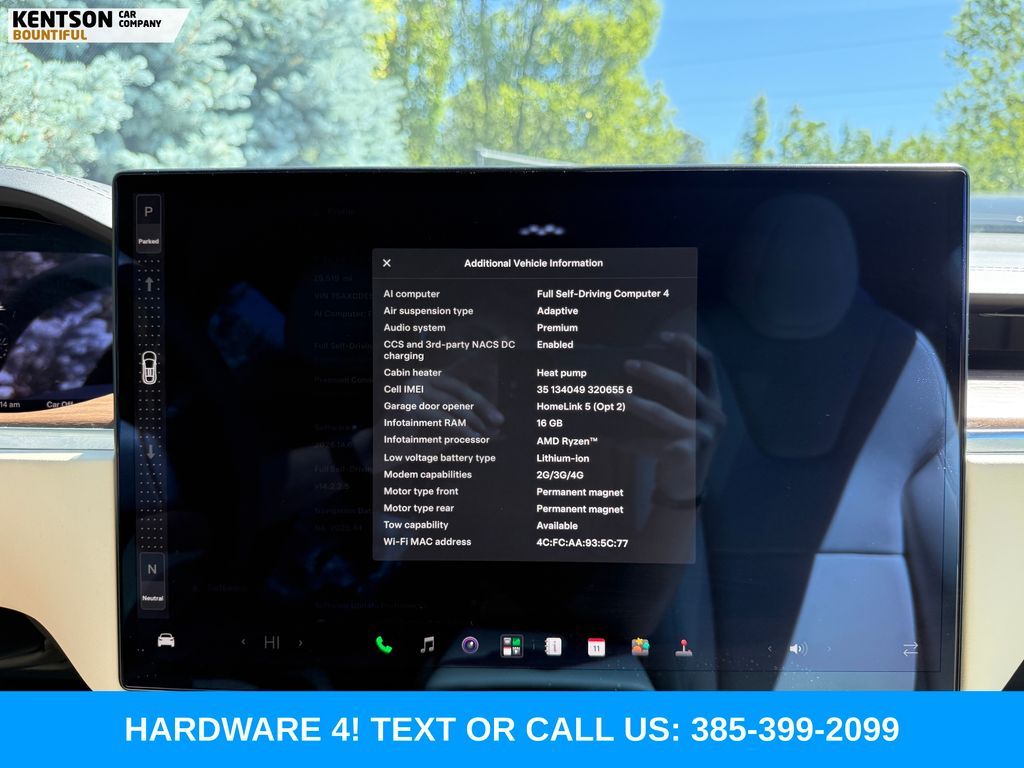Open the Arcade joystick app

pyautogui.click(x=683, y=648)
